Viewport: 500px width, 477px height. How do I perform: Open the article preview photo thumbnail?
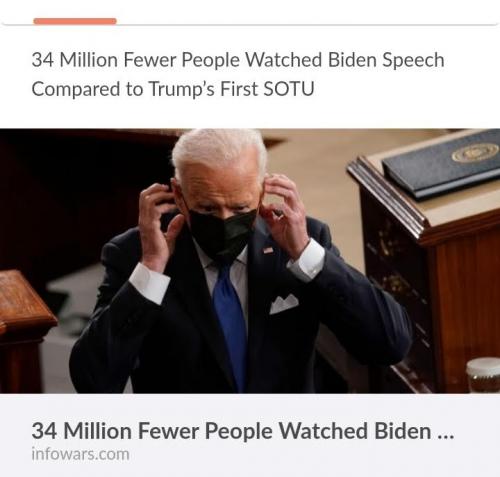tap(250, 261)
